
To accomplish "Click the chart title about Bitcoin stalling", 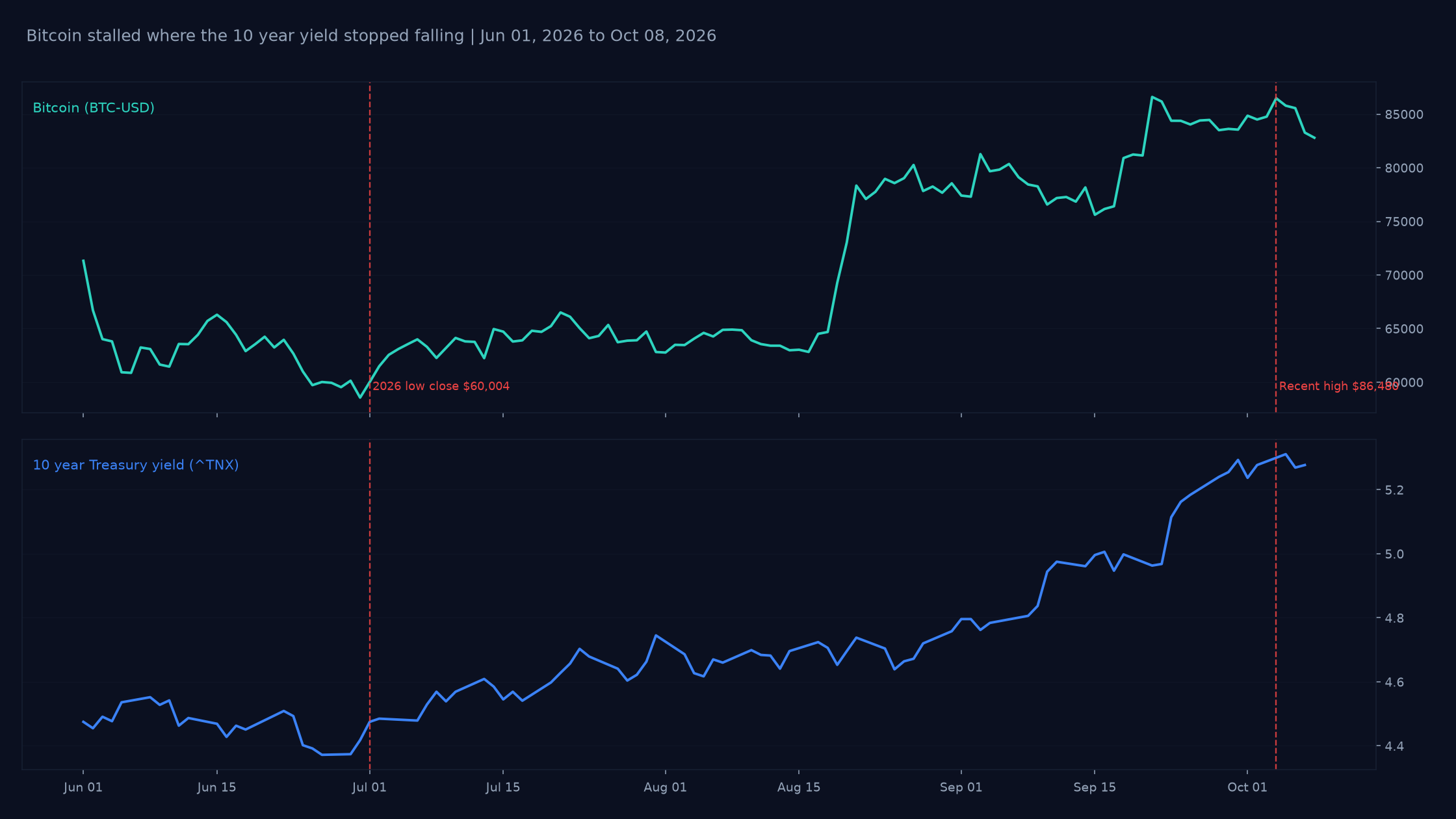I will [371, 36].
